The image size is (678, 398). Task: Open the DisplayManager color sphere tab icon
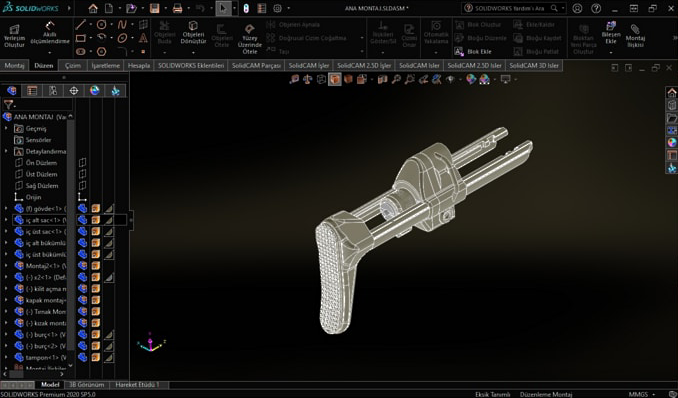(94, 90)
